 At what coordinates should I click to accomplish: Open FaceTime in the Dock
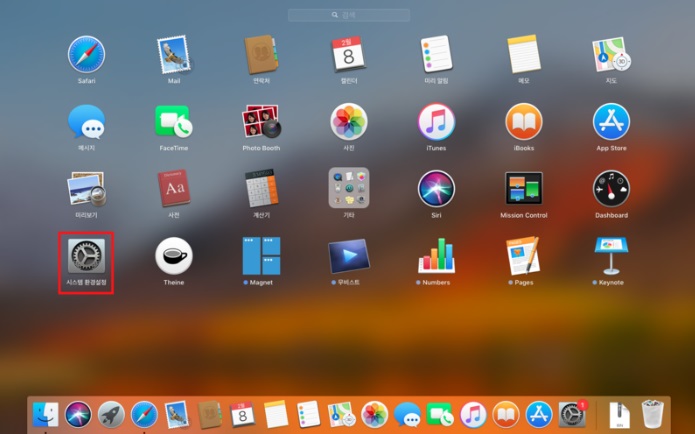click(440, 414)
